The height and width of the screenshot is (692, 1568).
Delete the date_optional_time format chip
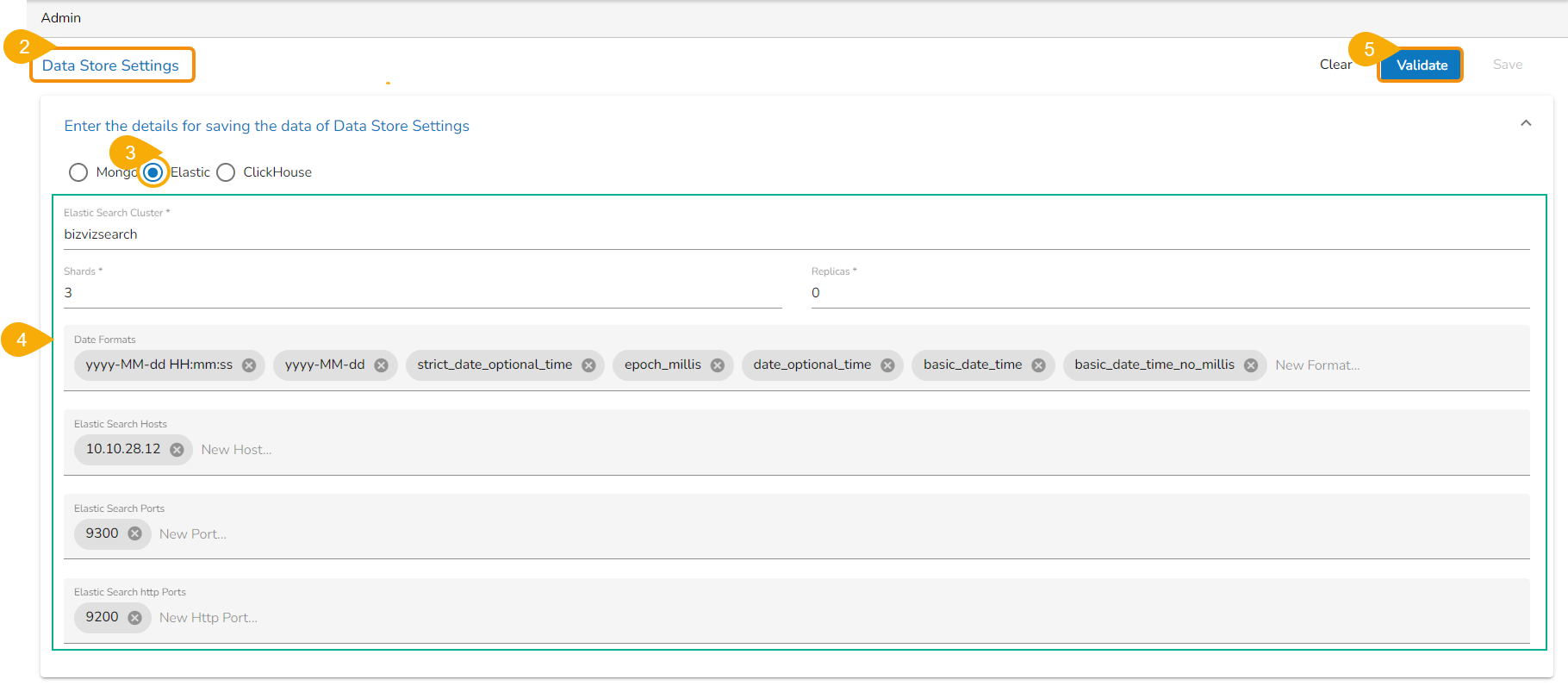pyautogui.click(x=887, y=365)
